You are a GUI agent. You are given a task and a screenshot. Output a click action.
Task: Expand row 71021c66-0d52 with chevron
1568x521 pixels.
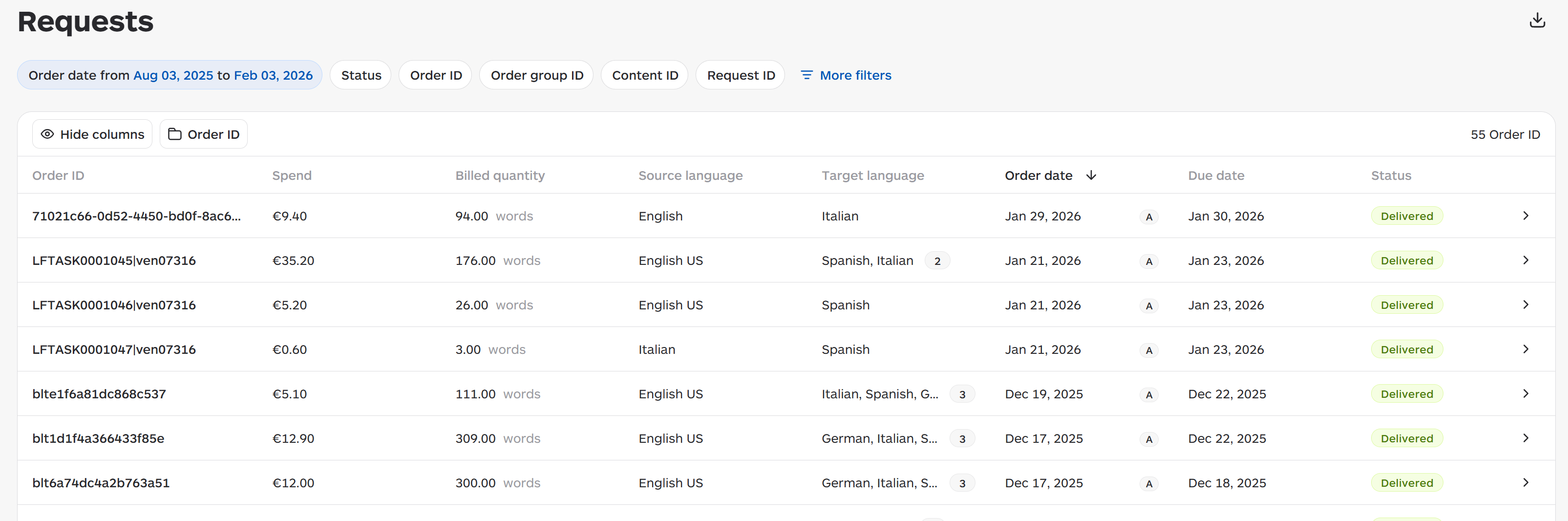(x=1526, y=216)
